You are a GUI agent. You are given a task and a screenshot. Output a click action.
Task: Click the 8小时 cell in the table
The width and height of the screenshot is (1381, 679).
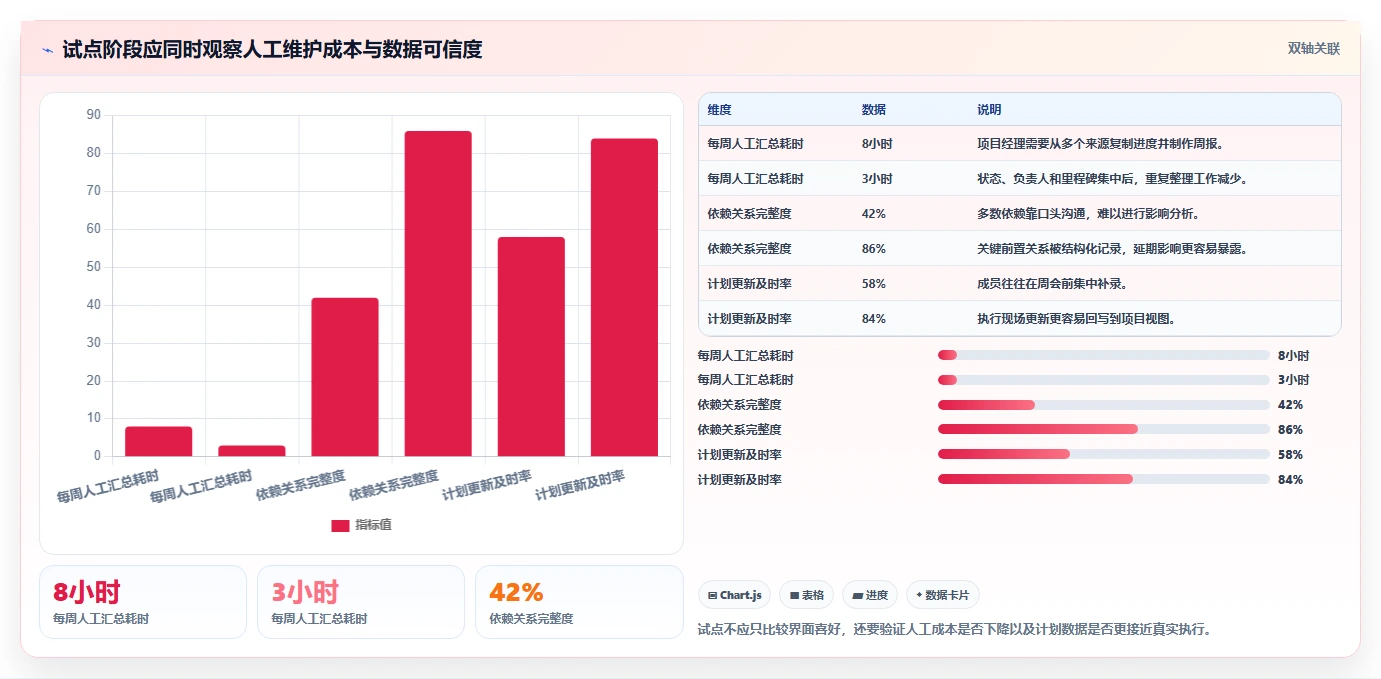877,144
